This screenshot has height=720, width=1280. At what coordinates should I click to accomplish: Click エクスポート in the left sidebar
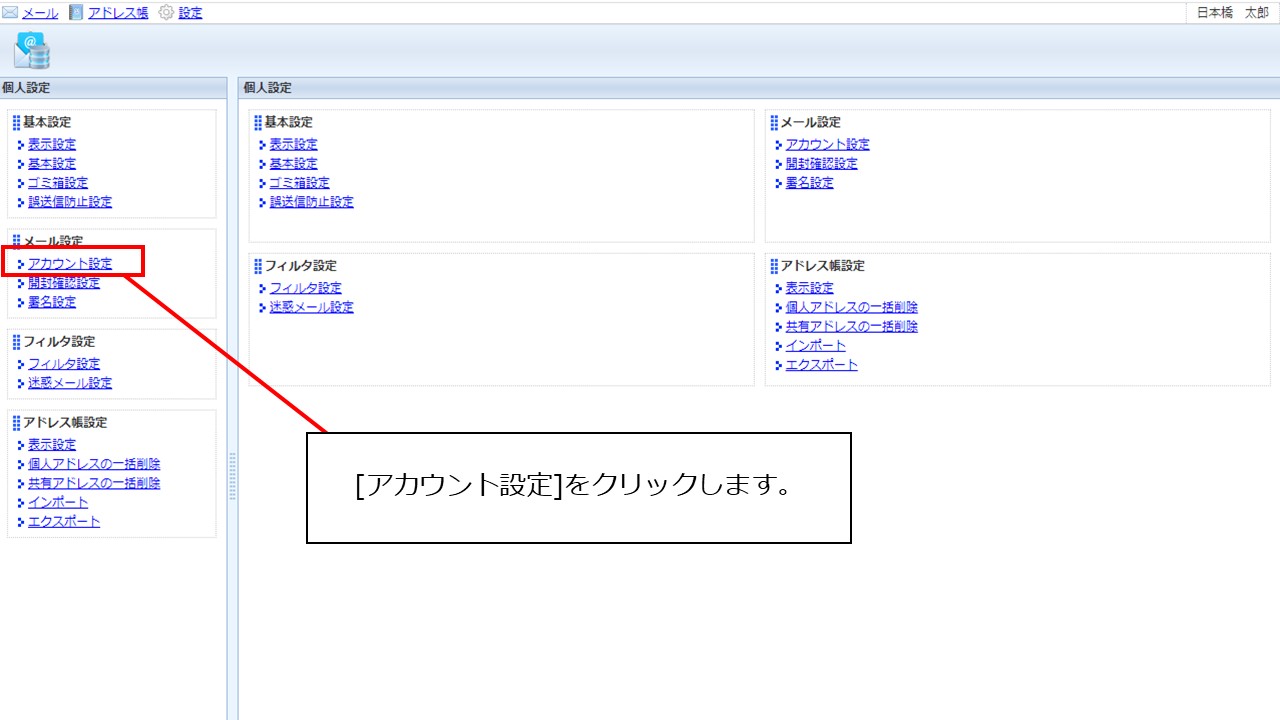click(x=64, y=522)
